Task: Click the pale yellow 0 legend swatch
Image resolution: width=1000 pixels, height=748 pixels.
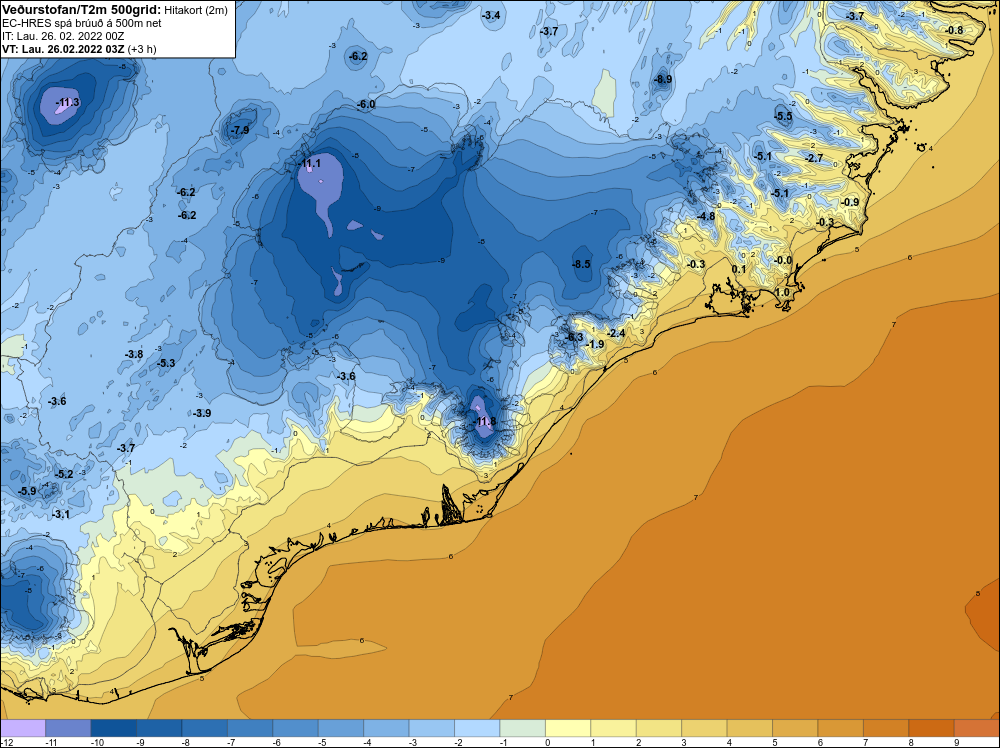Action: tap(568, 728)
